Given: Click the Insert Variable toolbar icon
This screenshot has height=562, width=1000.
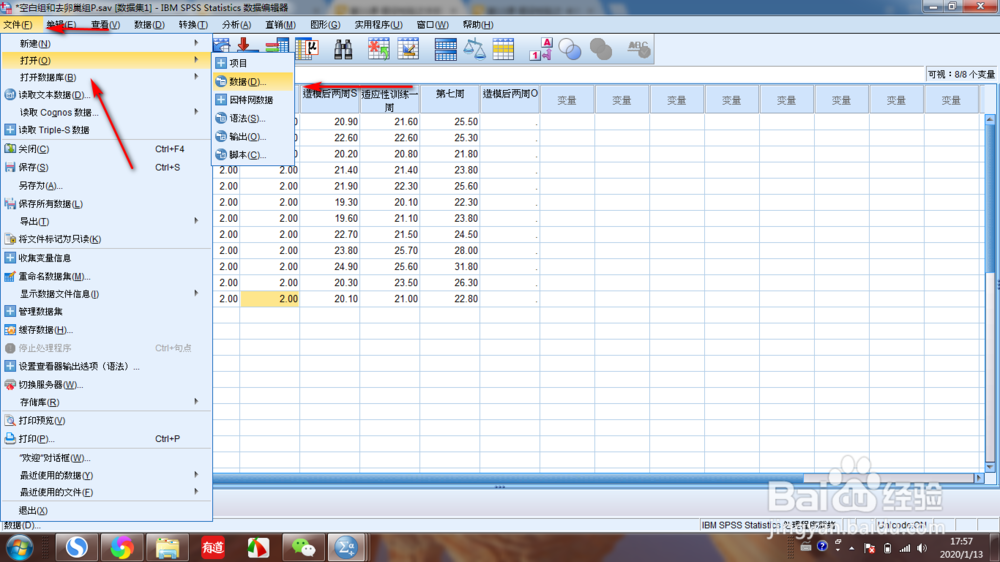Looking at the screenshot, I should [408, 49].
